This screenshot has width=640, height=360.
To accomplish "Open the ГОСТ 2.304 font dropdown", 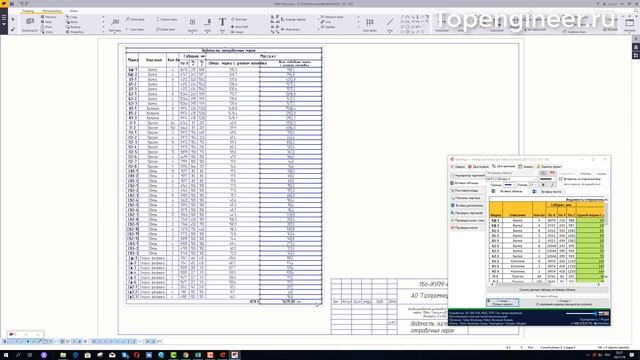I will click(511, 179).
